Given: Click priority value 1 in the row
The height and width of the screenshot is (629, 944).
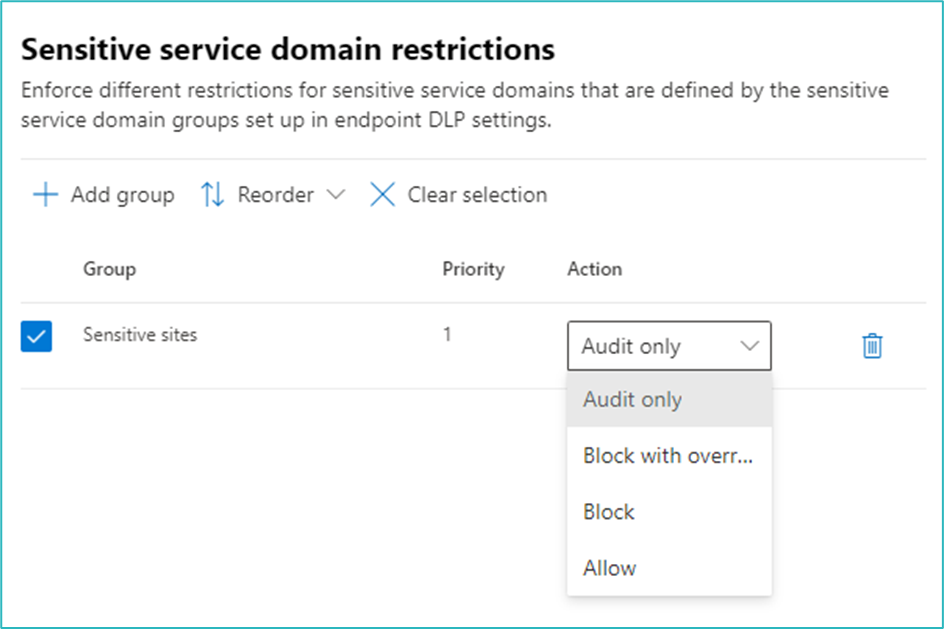Looking at the screenshot, I should tap(447, 335).
